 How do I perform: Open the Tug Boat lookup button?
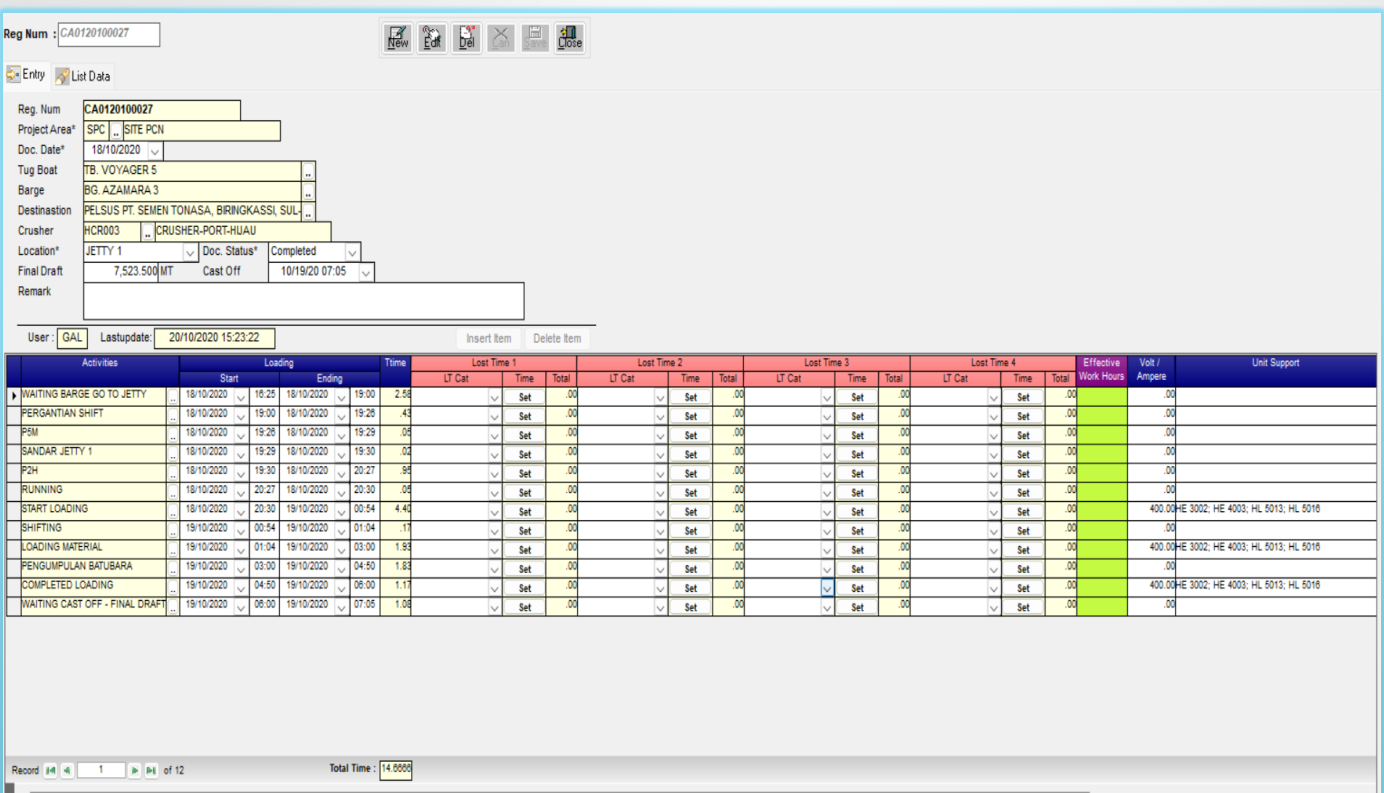pyautogui.click(x=308, y=171)
